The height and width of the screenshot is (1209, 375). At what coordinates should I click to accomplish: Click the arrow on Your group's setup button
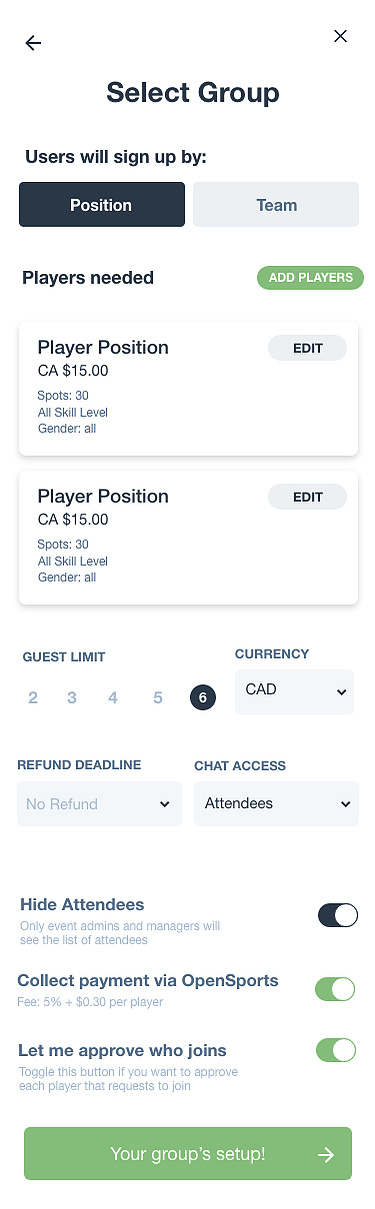pyautogui.click(x=325, y=1154)
